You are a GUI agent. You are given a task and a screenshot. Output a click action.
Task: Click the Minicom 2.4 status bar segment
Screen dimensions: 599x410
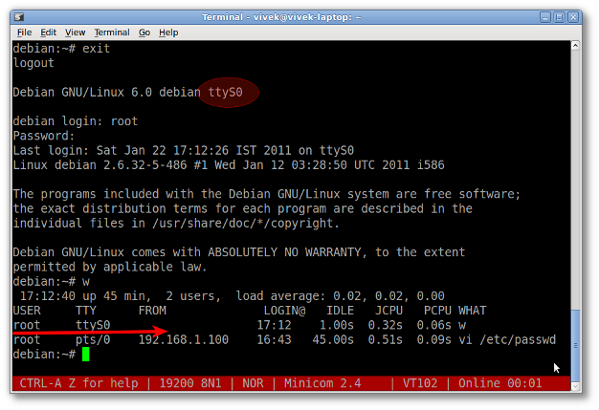(322, 383)
